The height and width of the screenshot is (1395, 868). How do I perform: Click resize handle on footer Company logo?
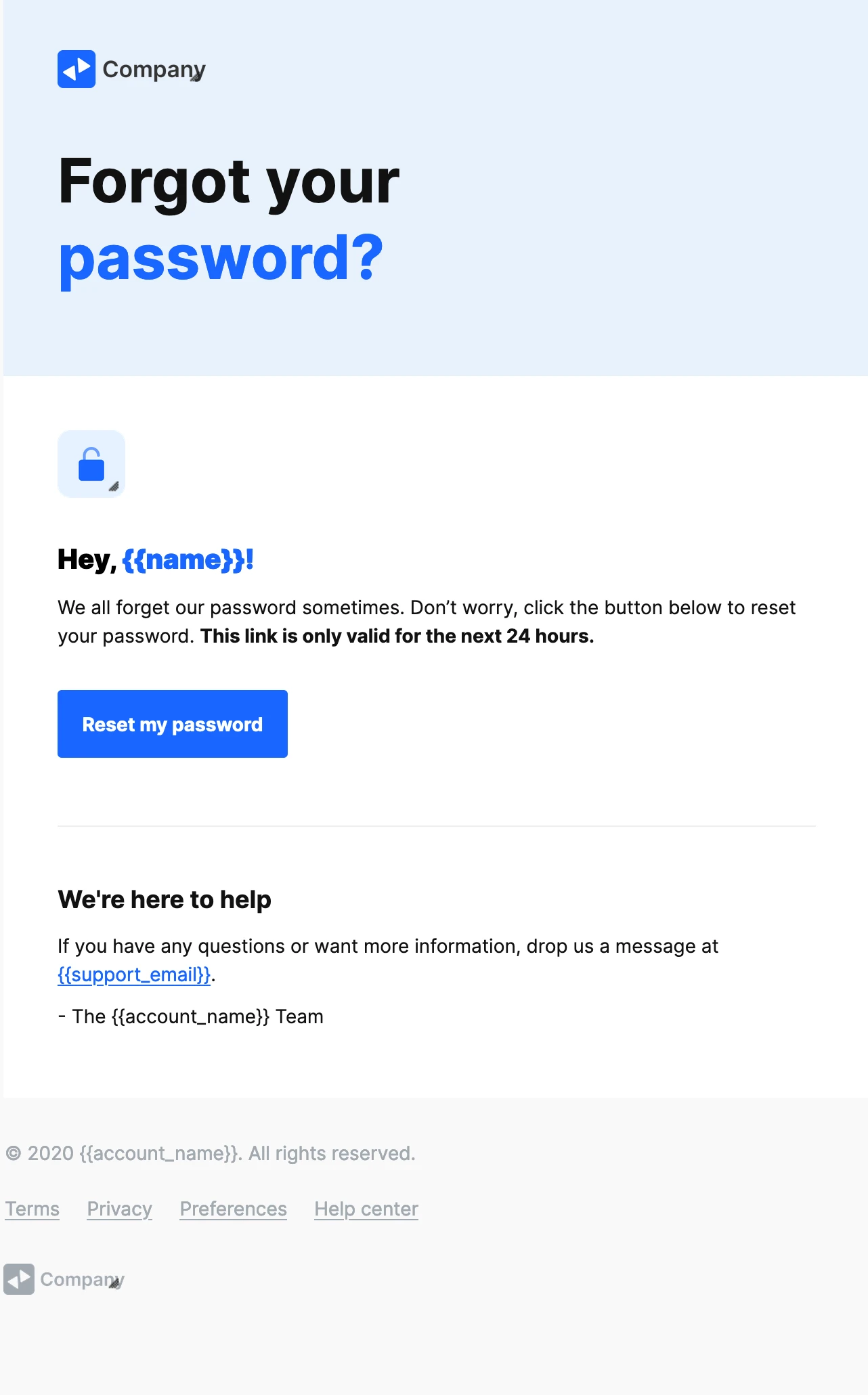pos(115,1283)
